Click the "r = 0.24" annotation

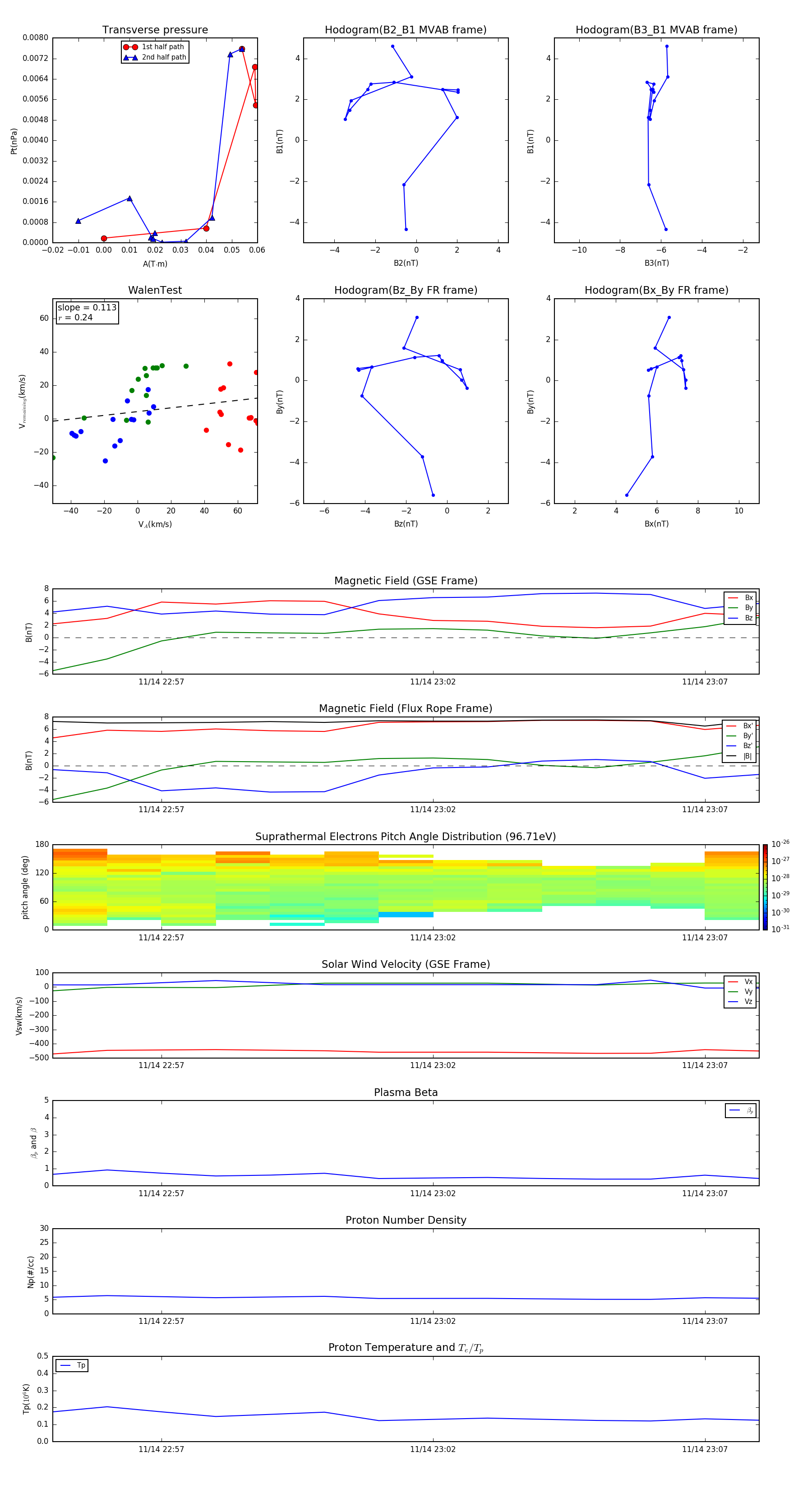click(75, 317)
